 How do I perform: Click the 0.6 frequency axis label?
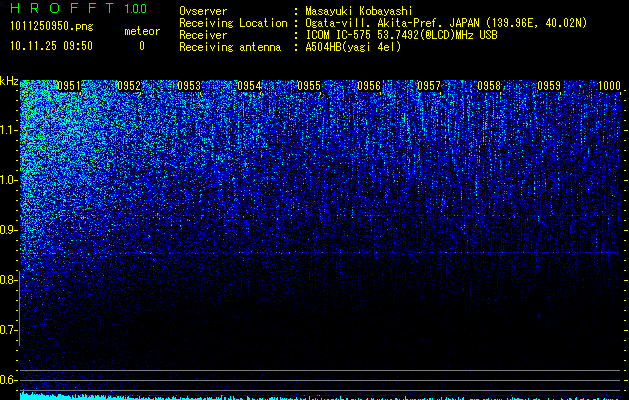pyautogui.click(x=9, y=380)
